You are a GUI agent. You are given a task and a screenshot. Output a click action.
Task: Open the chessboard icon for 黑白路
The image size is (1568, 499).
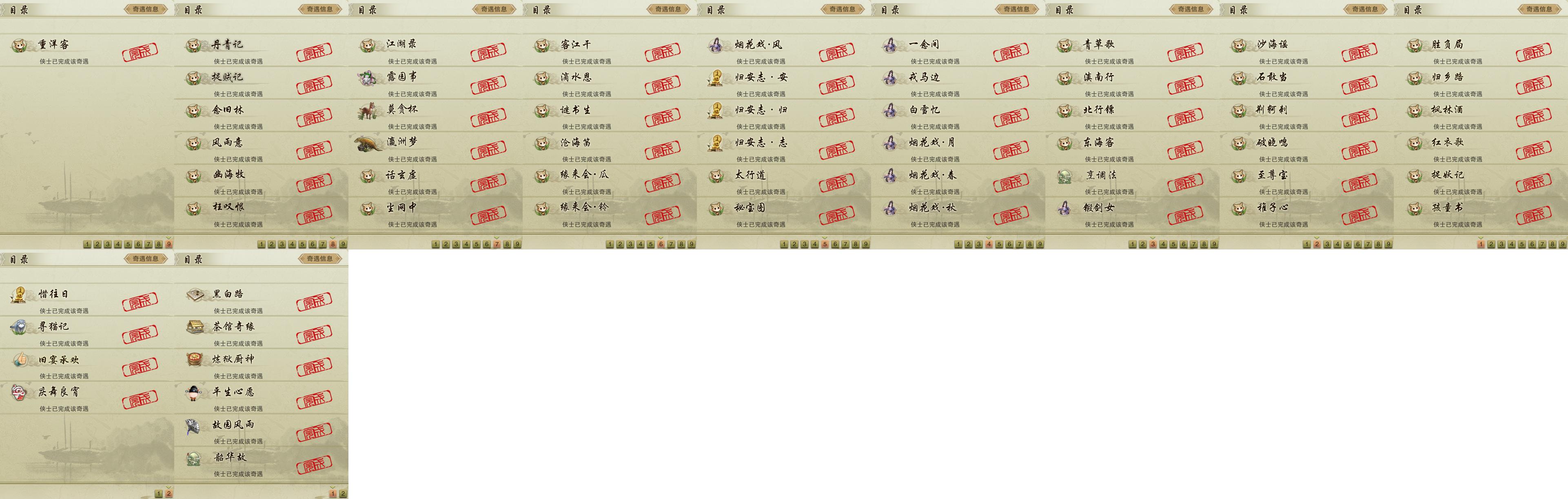(194, 294)
